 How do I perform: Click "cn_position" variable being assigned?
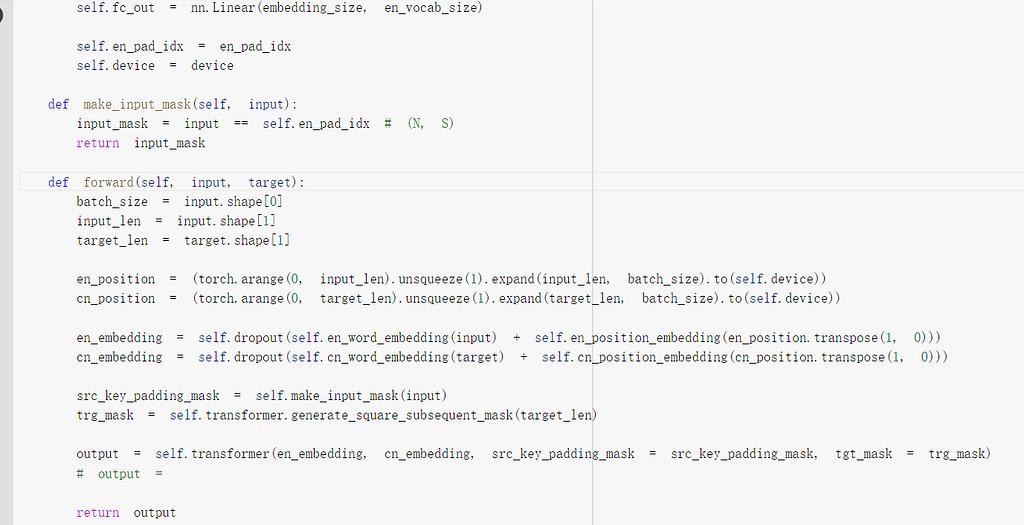116,298
